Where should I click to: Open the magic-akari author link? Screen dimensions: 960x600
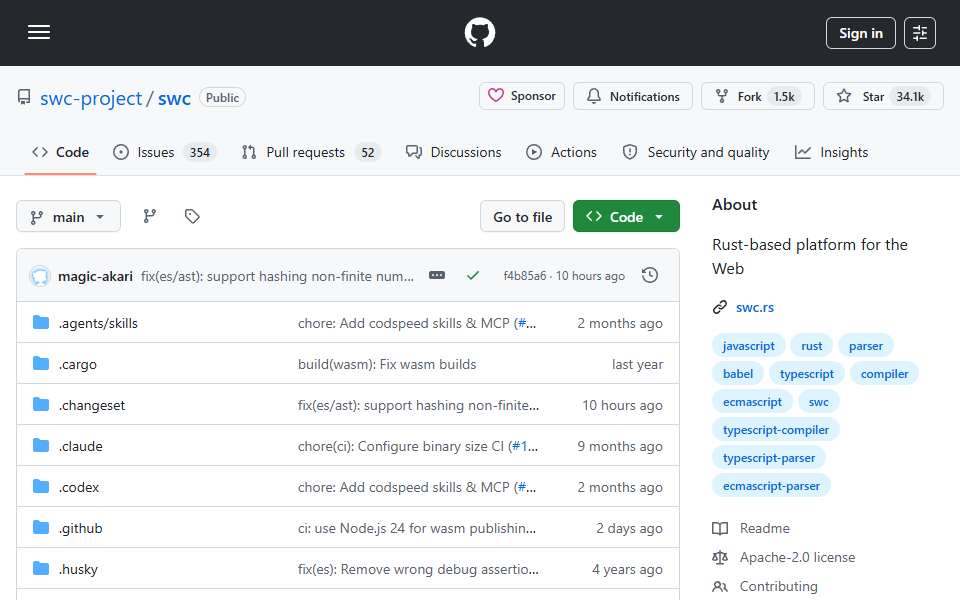96,277
